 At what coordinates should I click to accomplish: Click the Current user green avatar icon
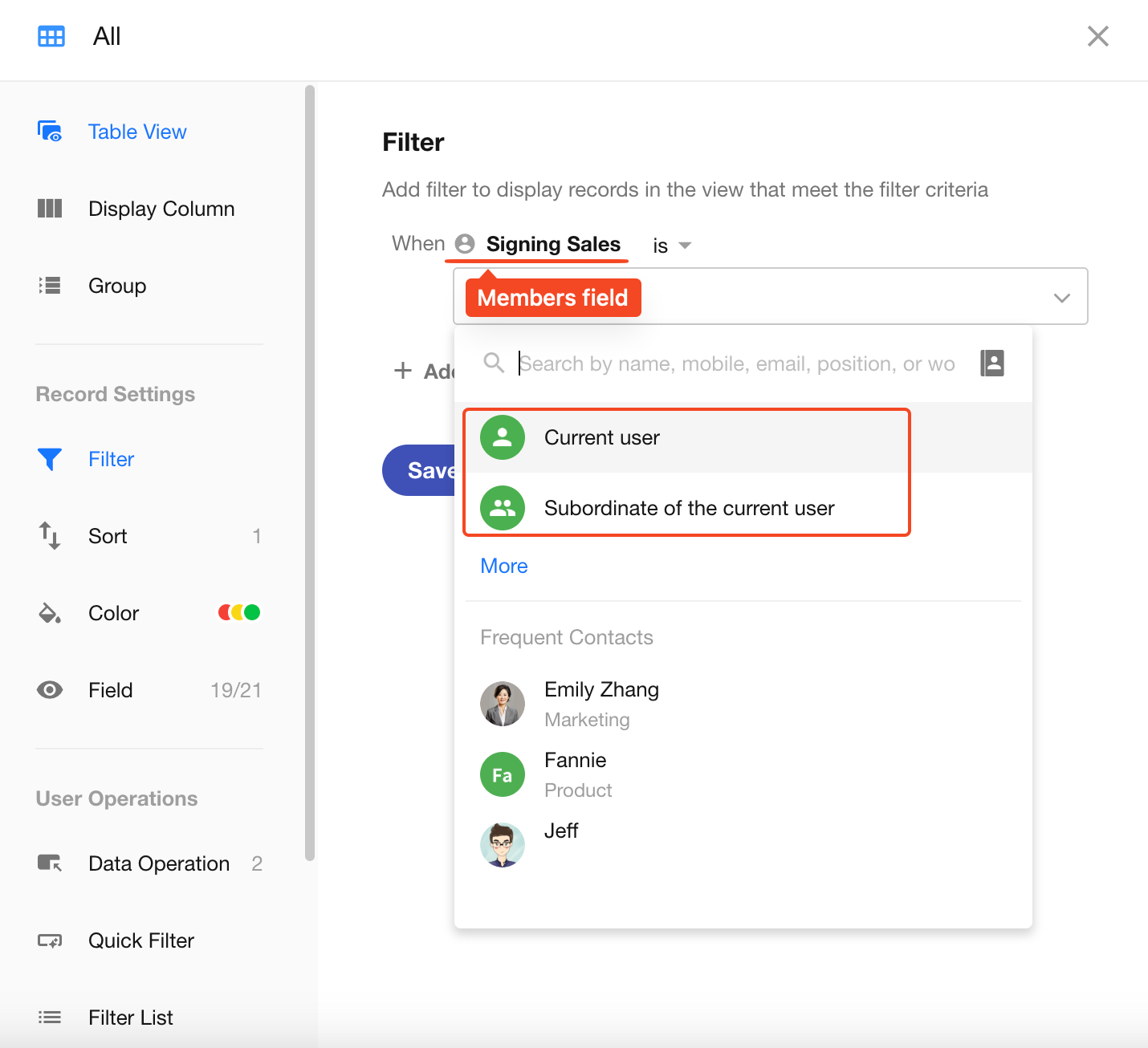click(x=503, y=437)
